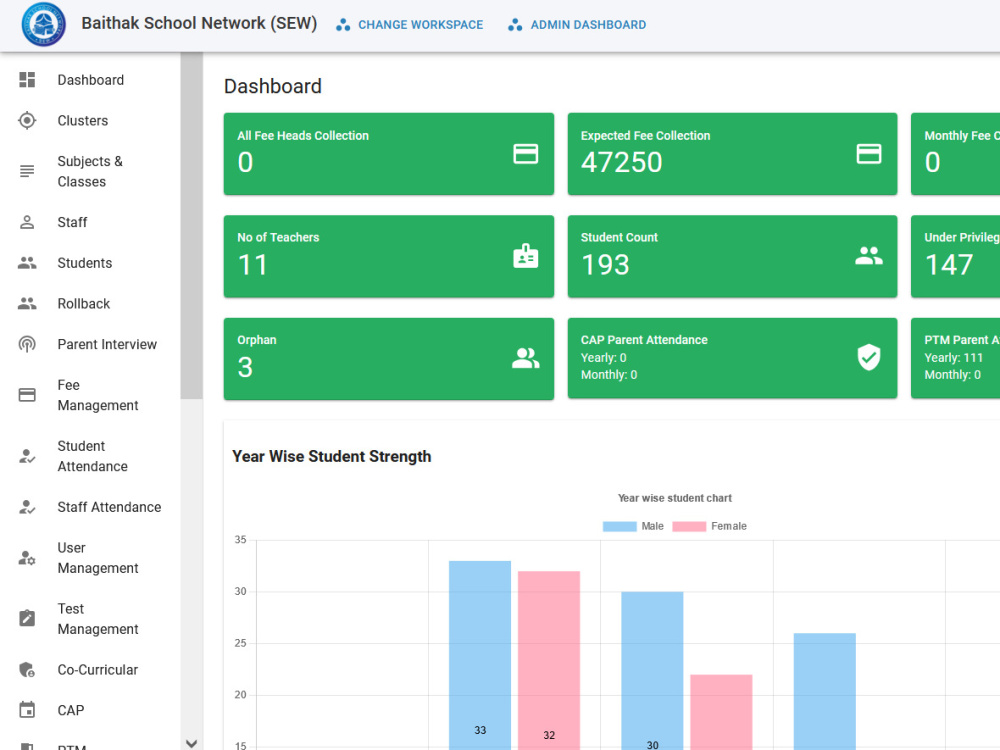Toggle the Female legend swatch in chart
Image resolution: width=1000 pixels, height=750 pixels.
tap(689, 526)
